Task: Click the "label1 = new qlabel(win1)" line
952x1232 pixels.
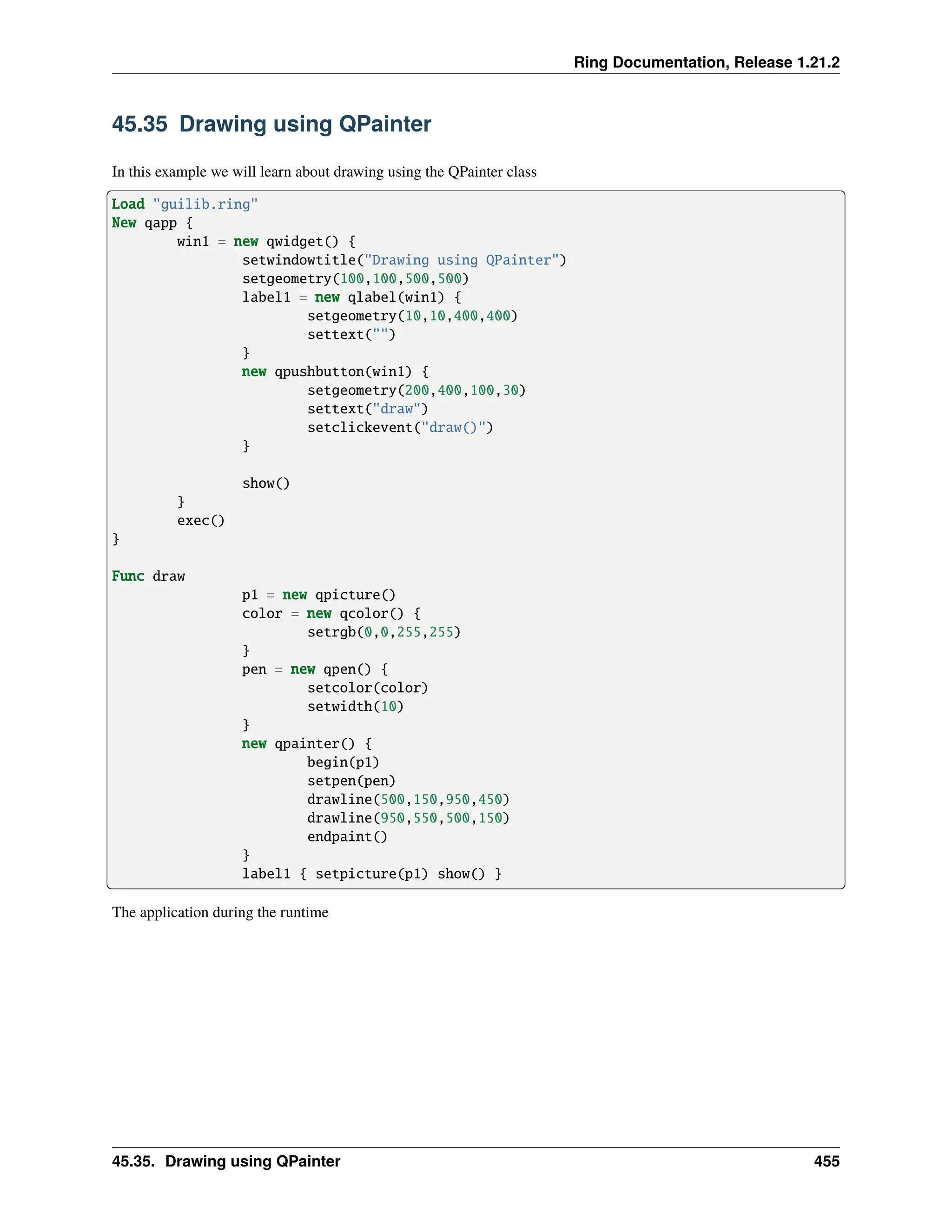Action: [351, 297]
